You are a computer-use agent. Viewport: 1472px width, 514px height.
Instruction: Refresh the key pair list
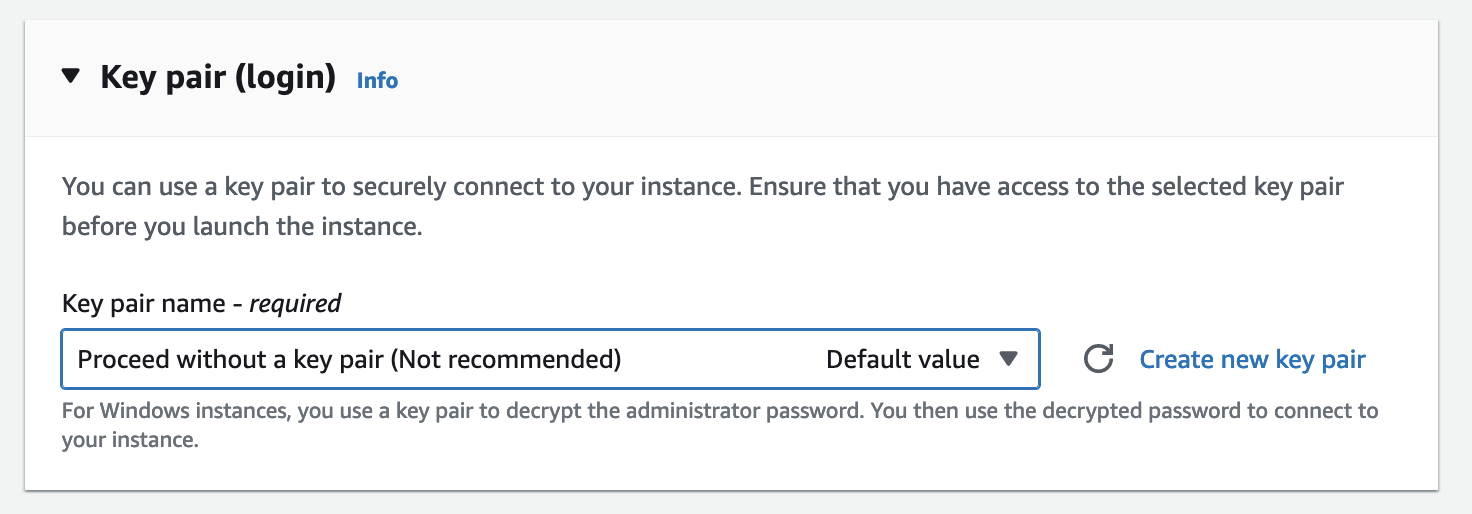[x=1099, y=359]
